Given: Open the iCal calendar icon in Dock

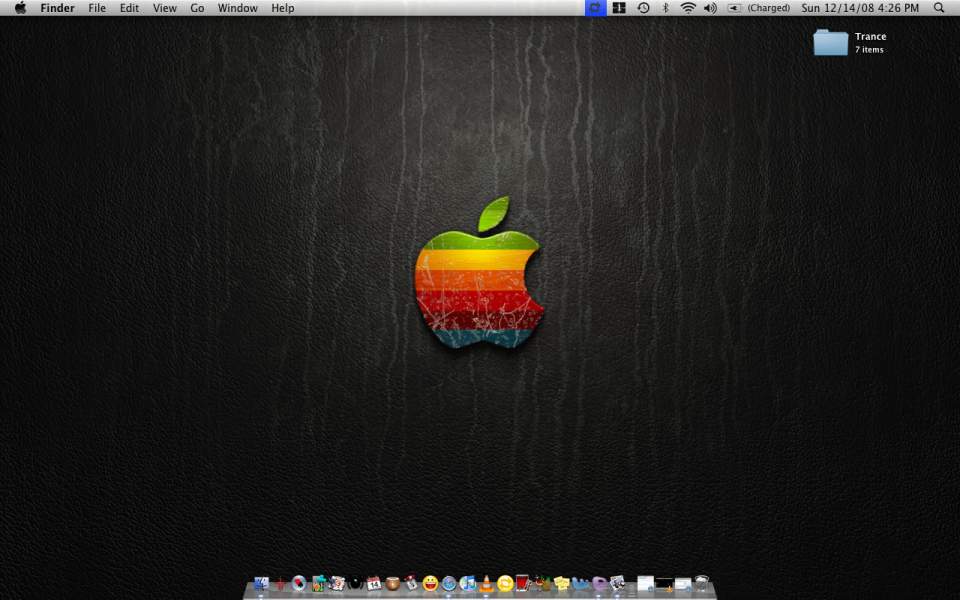Looking at the screenshot, I should coord(373,583).
